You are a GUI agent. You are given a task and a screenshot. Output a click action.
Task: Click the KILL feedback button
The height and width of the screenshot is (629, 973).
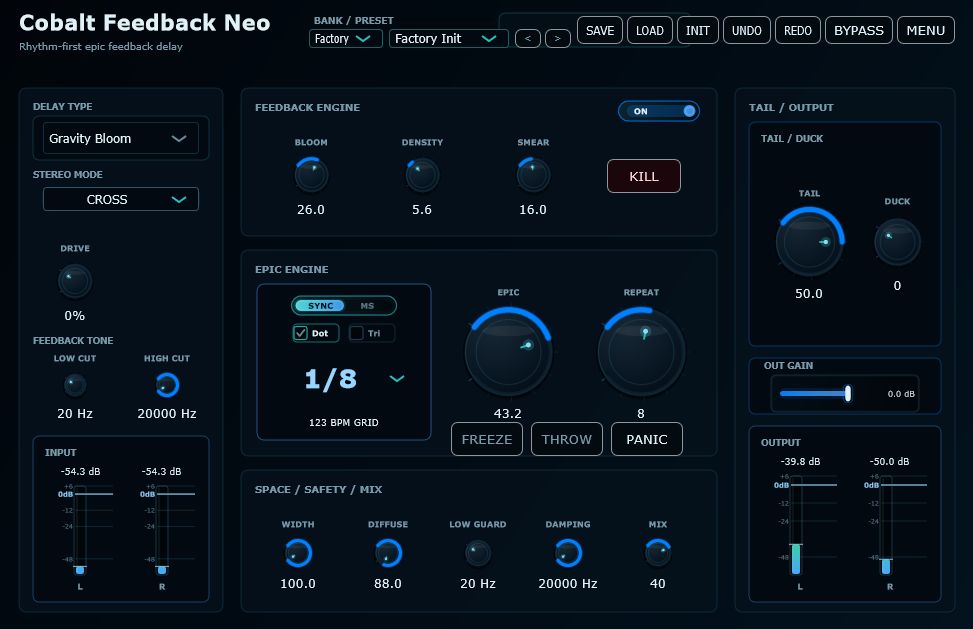pyautogui.click(x=643, y=176)
